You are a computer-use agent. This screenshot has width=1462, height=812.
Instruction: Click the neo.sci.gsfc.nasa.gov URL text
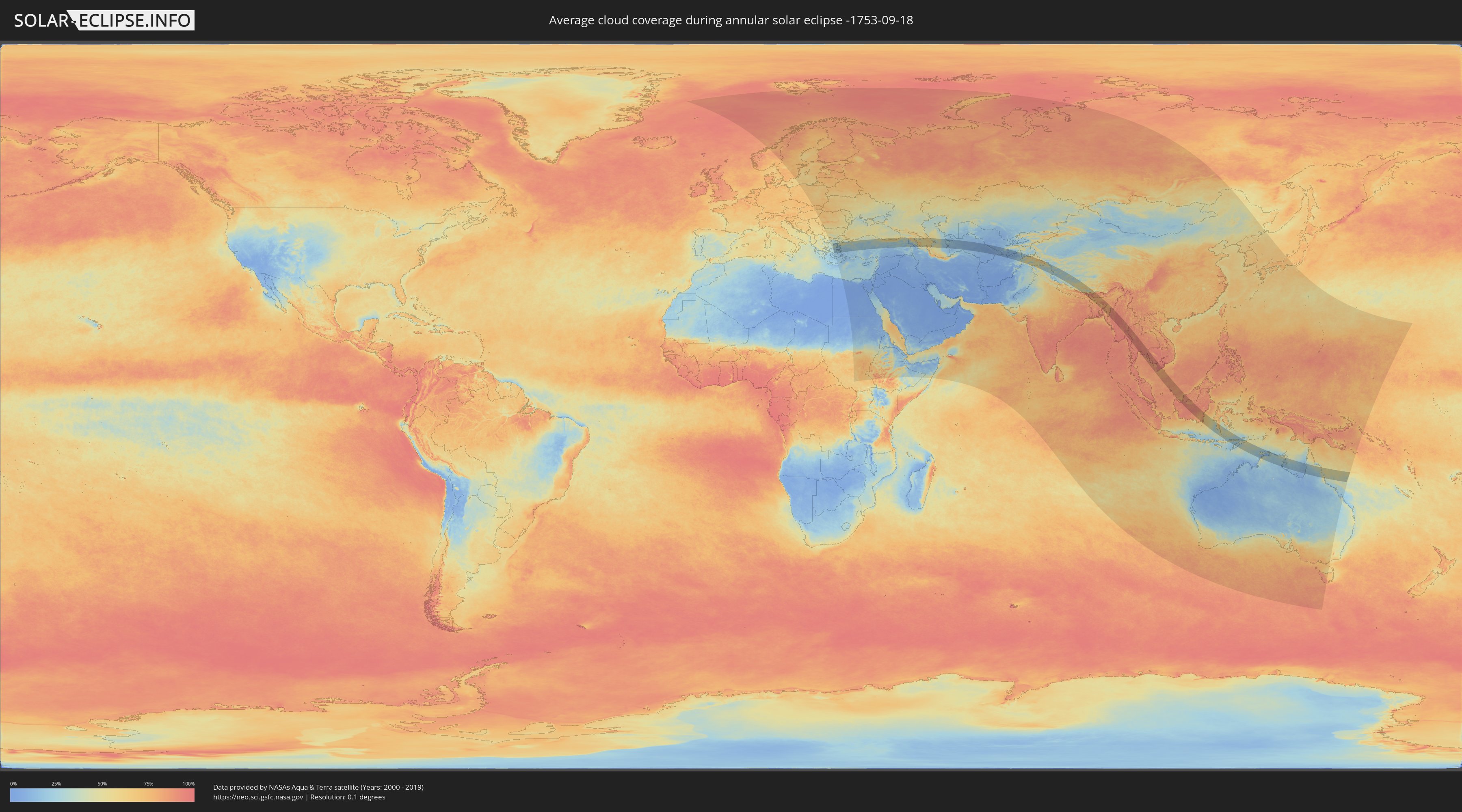click(258, 797)
